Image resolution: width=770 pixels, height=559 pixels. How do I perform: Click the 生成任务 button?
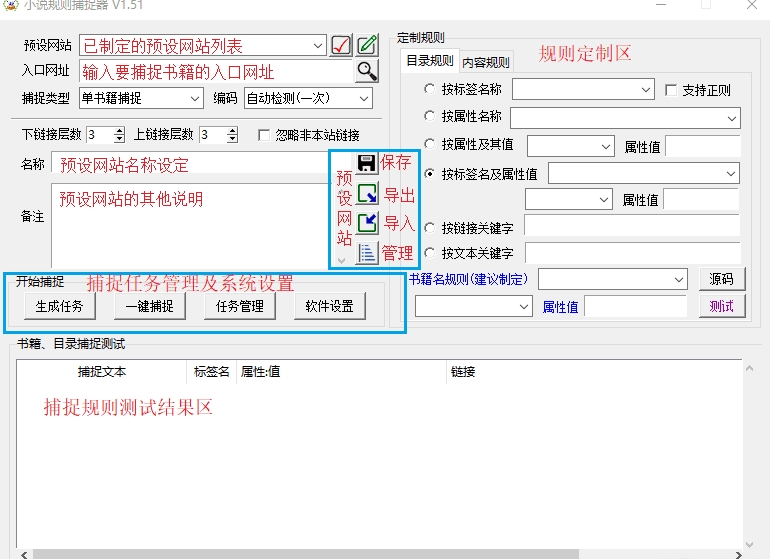point(59,307)
